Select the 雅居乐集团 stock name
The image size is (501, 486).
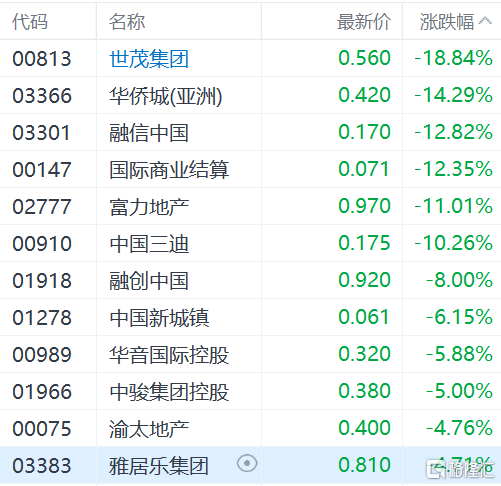(x=159, y=466)
